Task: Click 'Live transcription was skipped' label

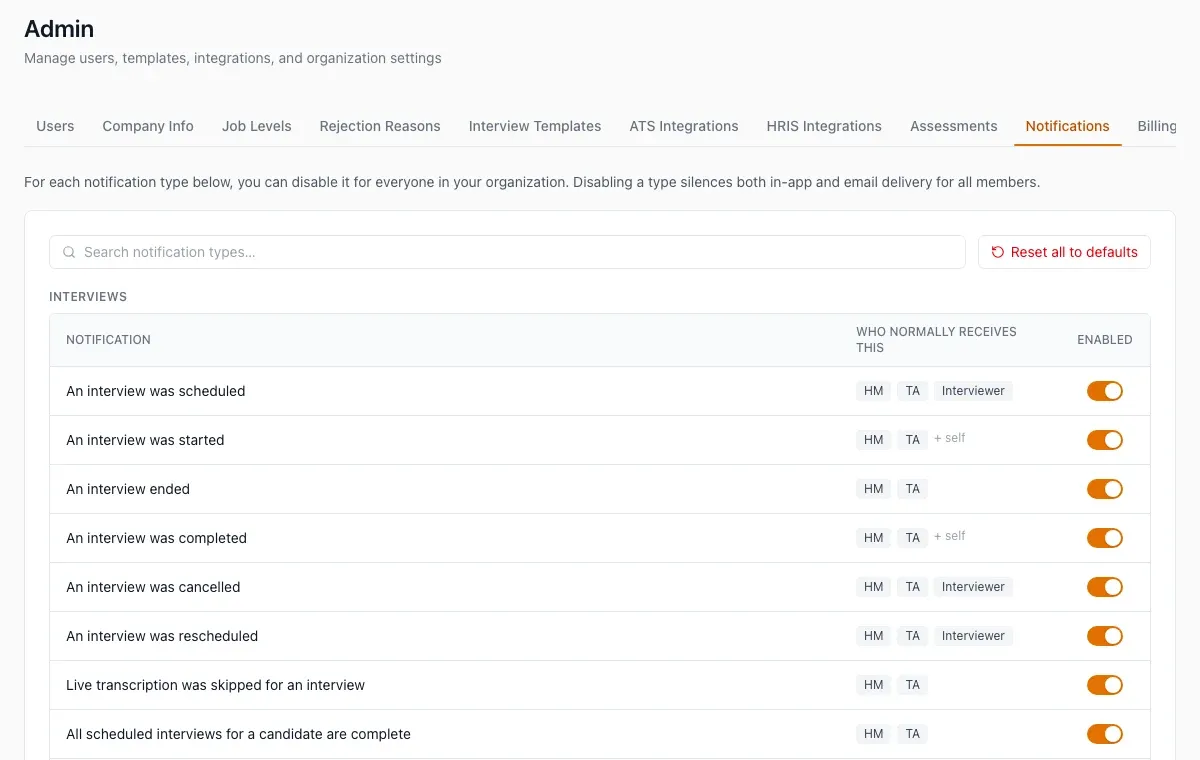Action: tap(215, 685)
